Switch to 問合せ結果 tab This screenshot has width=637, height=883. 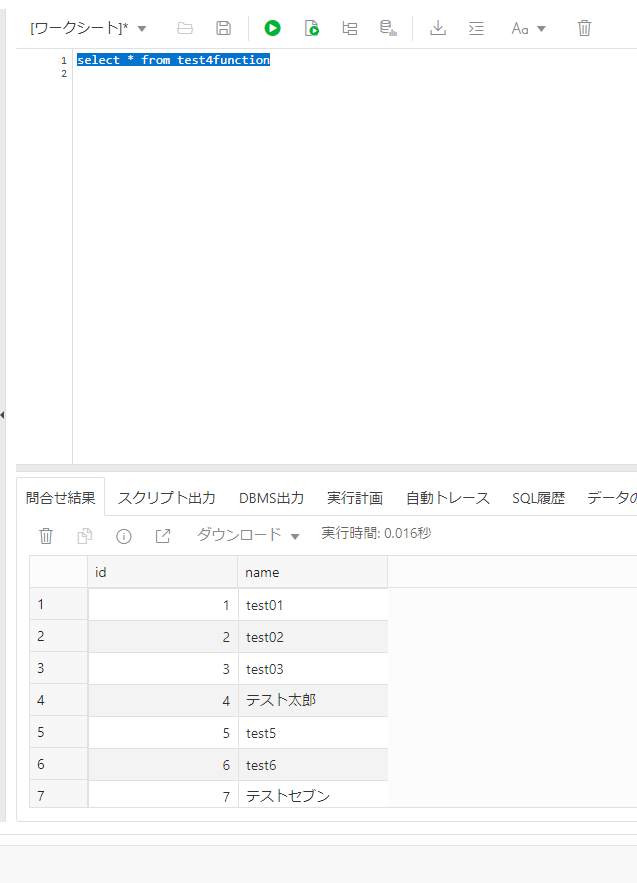point(61,498)
